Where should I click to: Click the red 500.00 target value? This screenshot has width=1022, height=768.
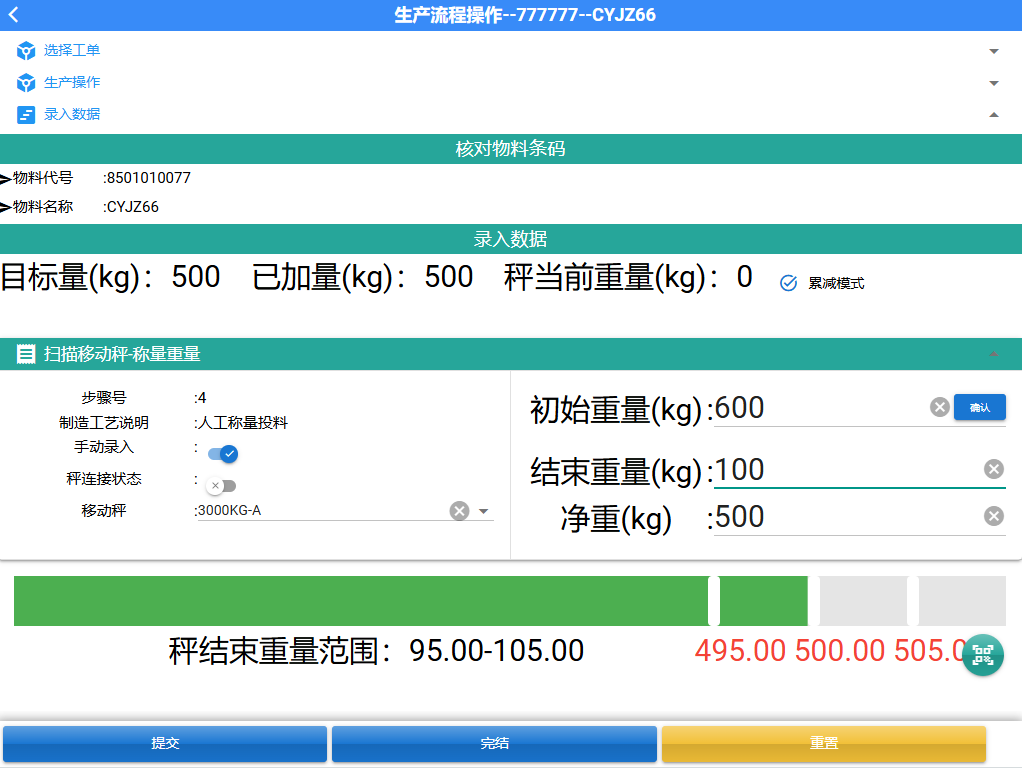pos(840,651)
